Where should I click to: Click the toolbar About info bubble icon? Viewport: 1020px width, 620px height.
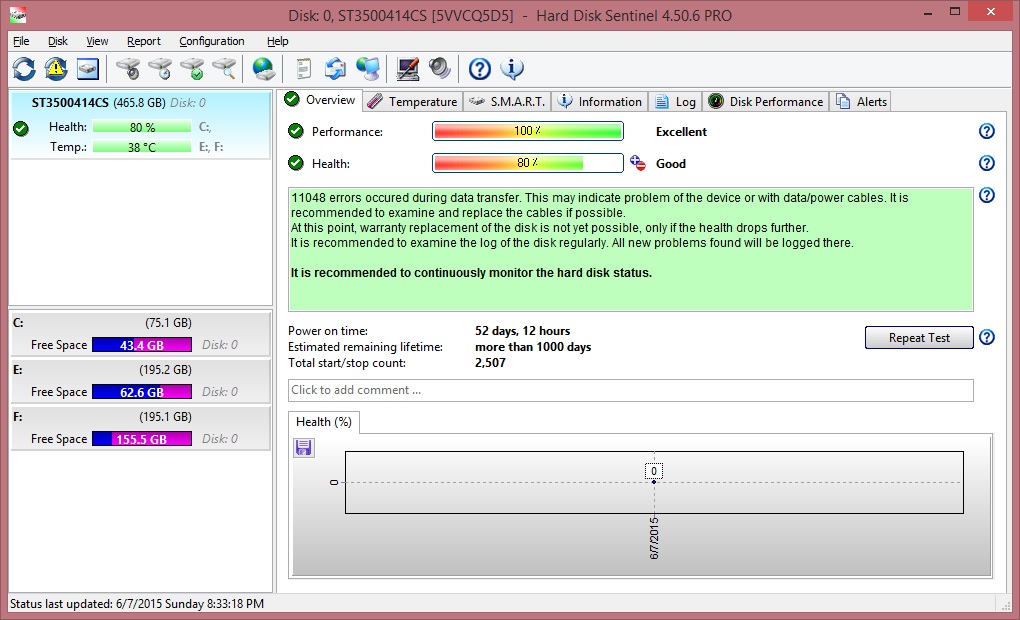click(x=512, y=68)
